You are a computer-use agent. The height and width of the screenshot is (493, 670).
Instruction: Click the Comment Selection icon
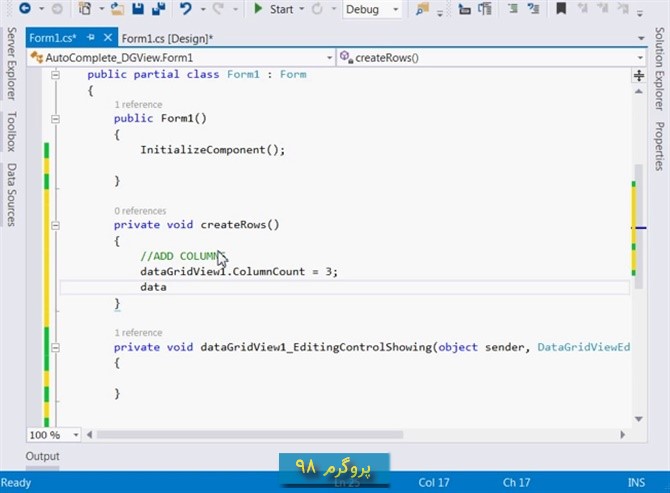[x=513, y=8]
